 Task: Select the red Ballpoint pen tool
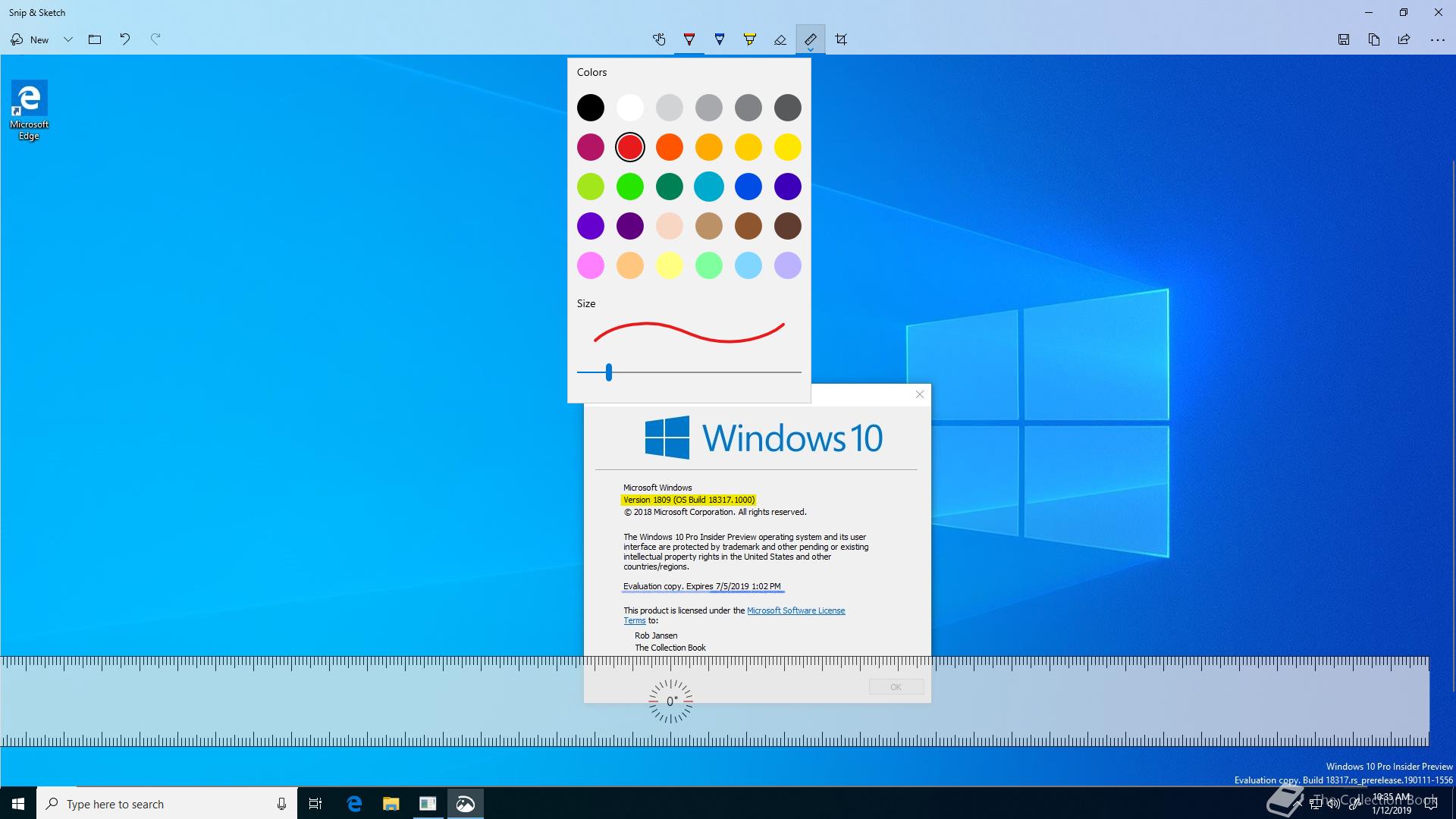pyautogui.click(x=689, y=39)
